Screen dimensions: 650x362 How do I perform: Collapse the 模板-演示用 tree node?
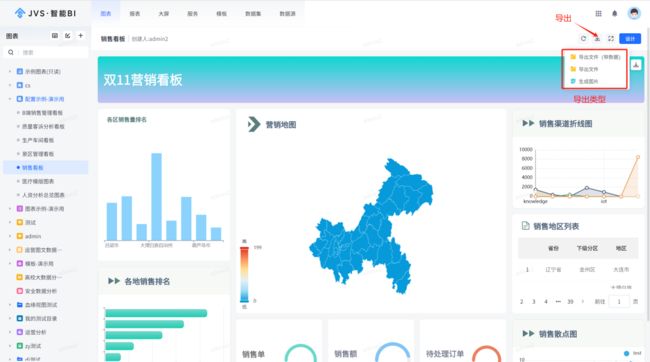point(10,263)
